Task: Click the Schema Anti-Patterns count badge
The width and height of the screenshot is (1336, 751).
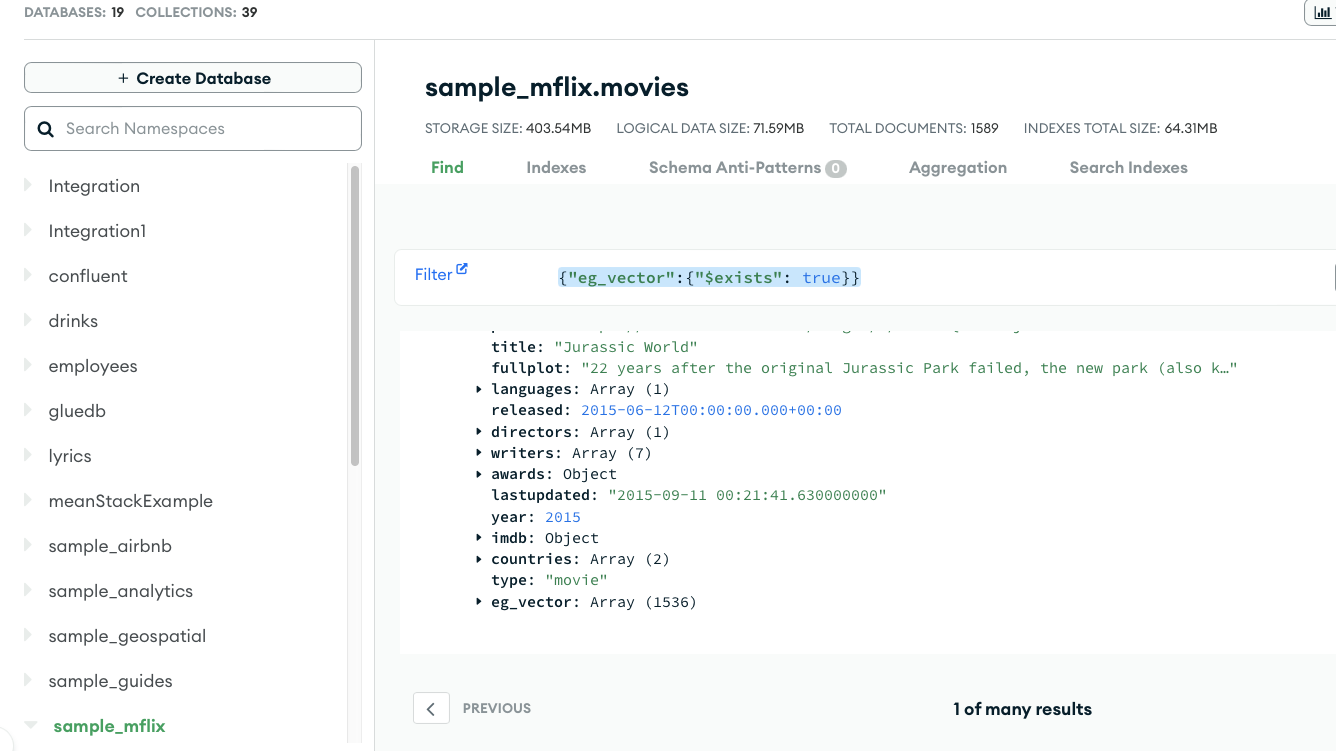Action: click(x=835, y=169)
